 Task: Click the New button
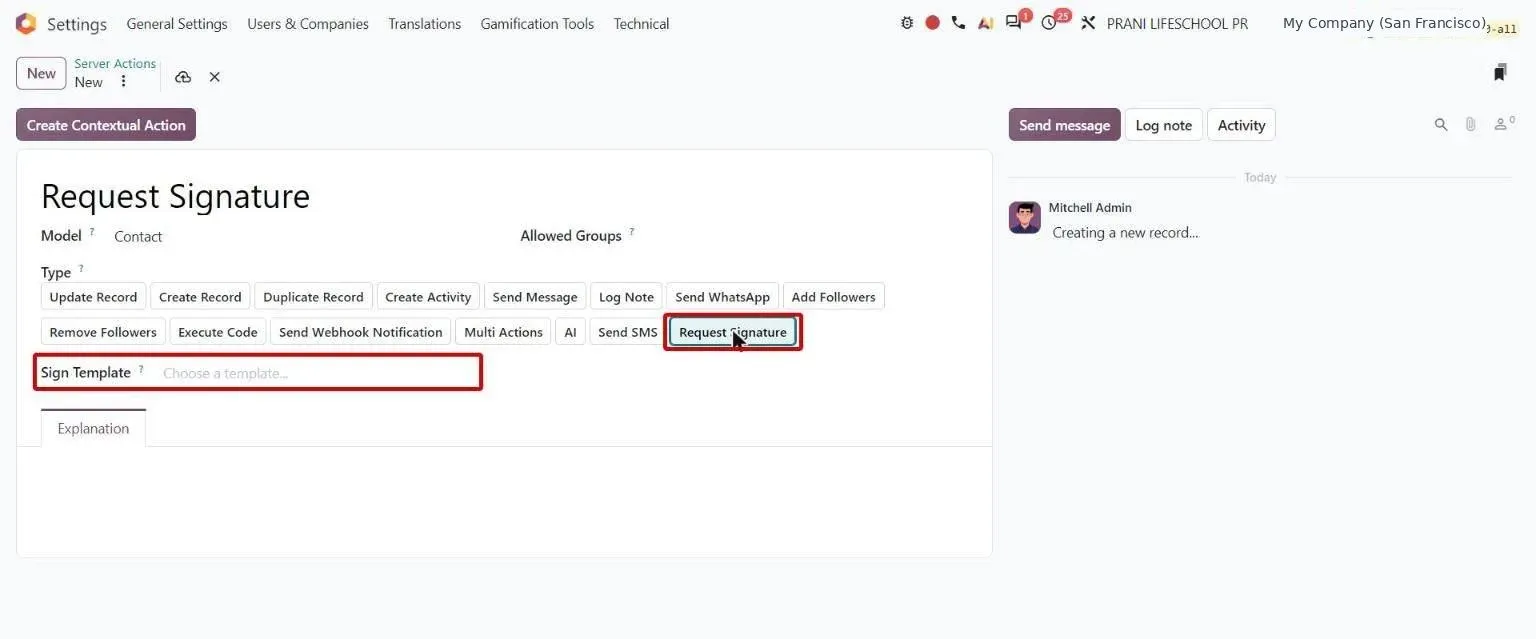pyautogui.click(x=41, y=73)
